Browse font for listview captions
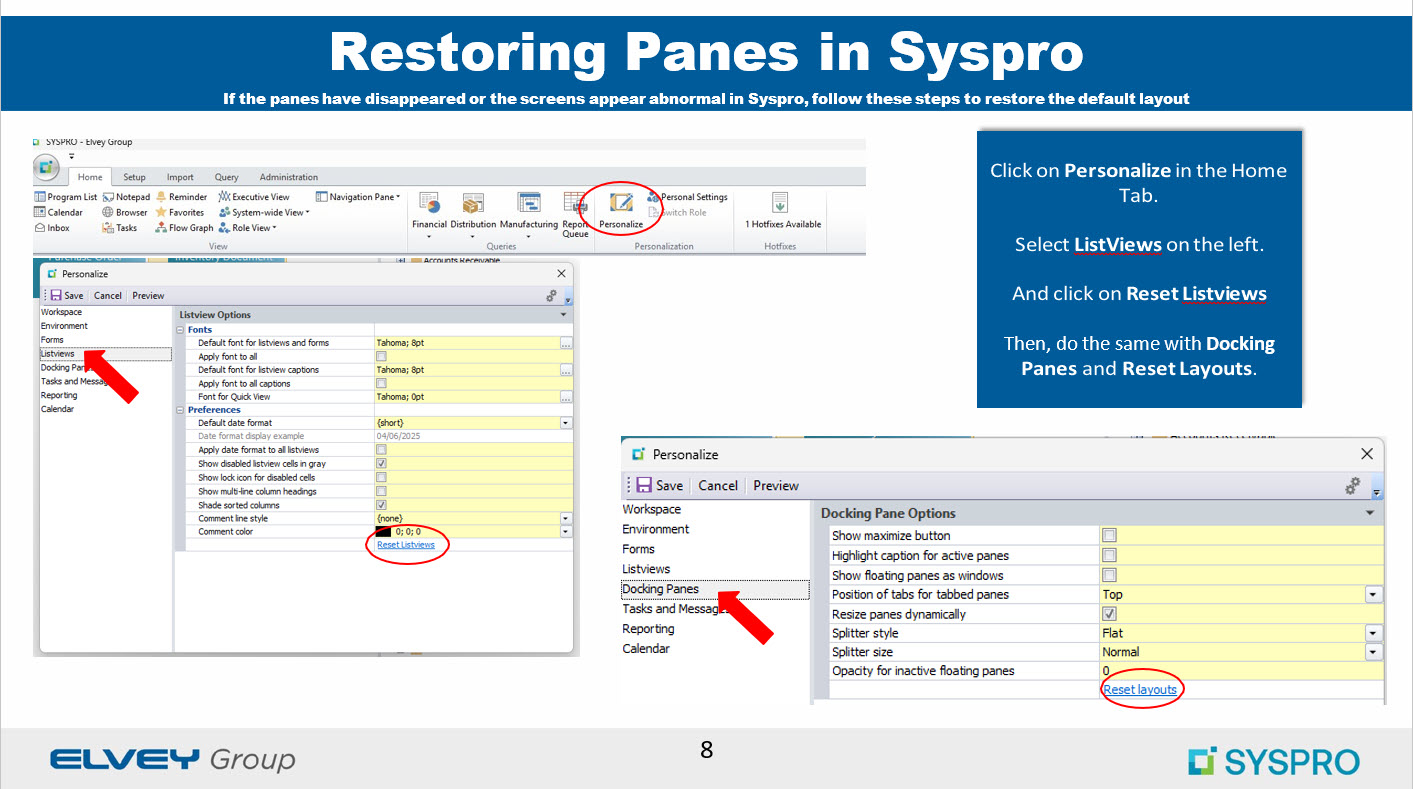1413x789 pixels. 566,370
